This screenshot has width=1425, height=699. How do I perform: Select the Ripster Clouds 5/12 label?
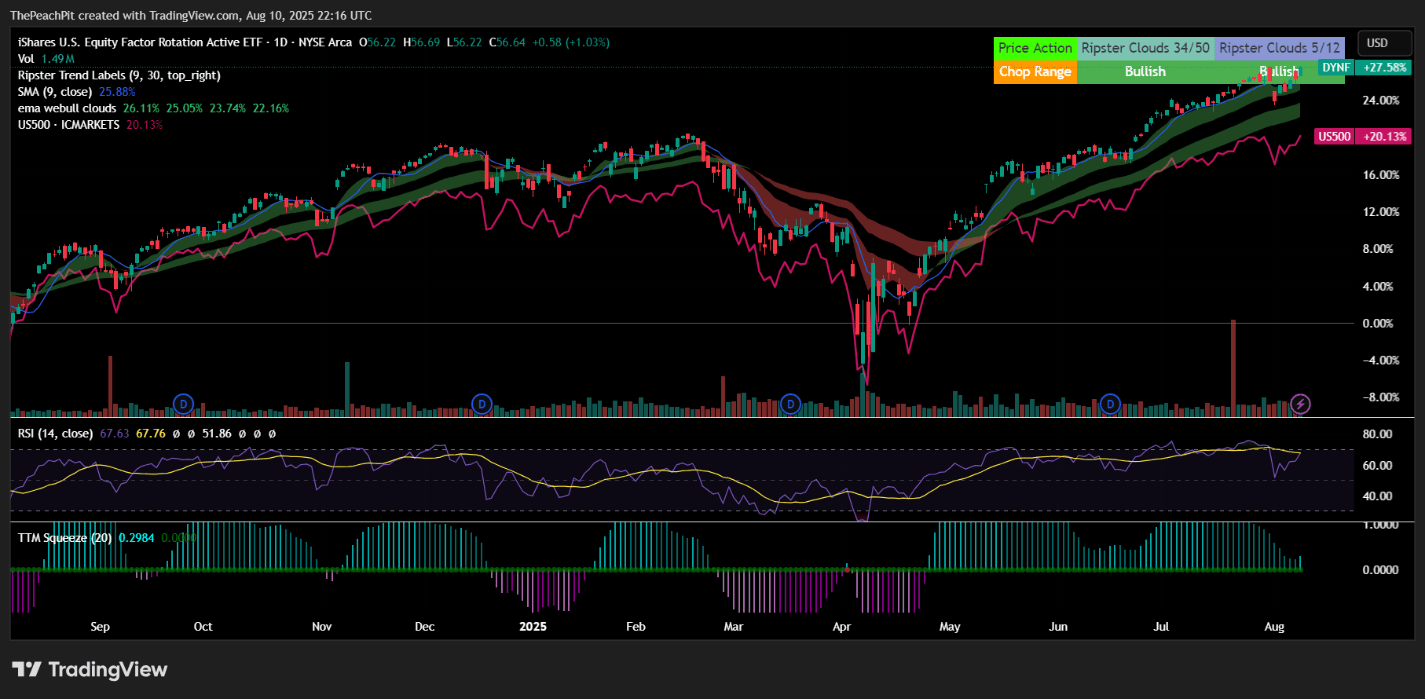[x=1279, y=47]
